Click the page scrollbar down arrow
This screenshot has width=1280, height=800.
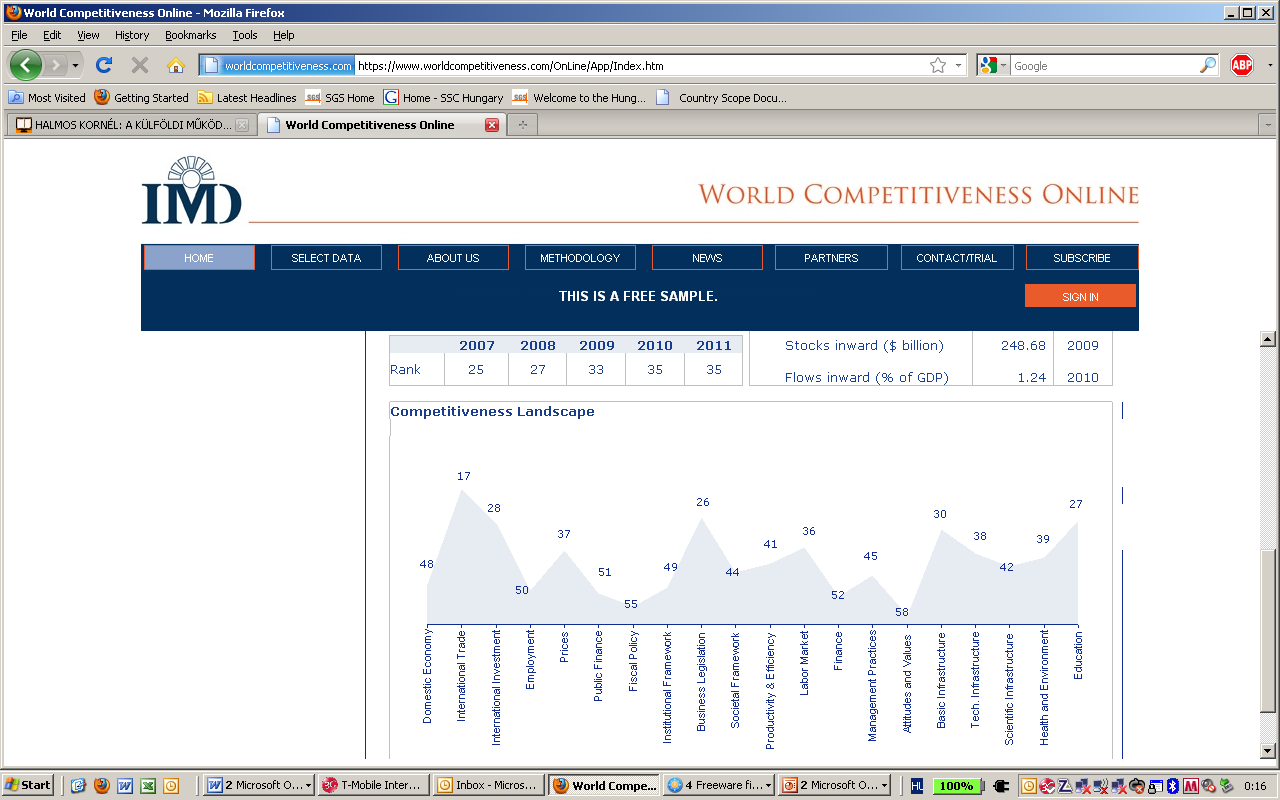click(1268, 751)
